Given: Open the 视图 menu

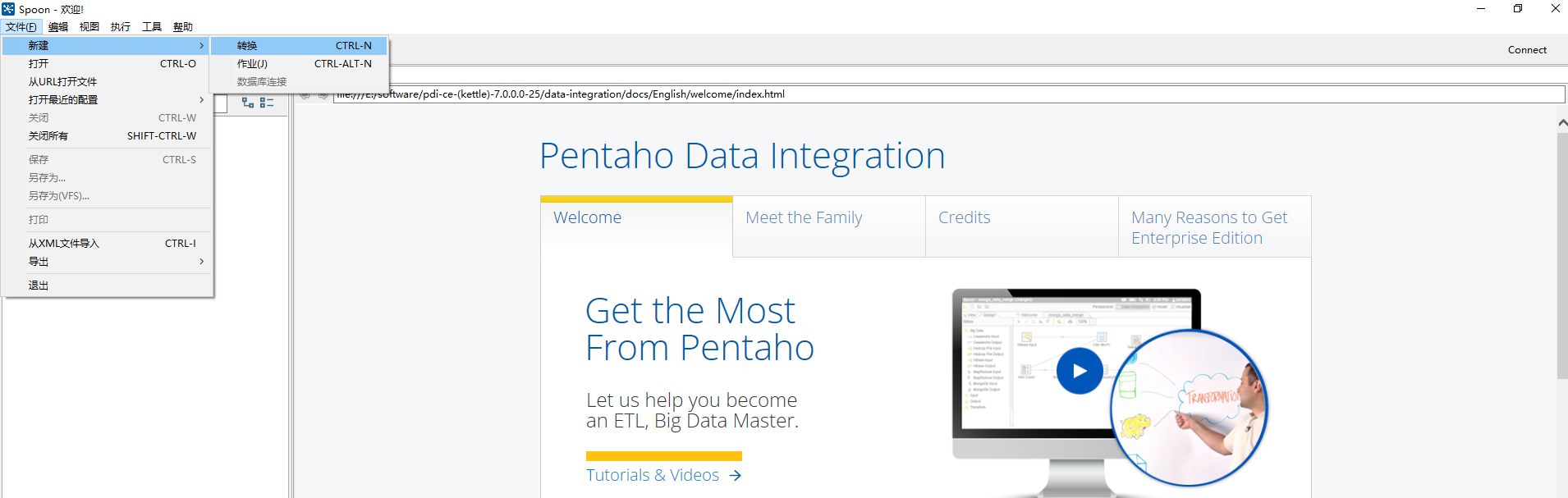Looking at the screenshot, I should click(x=89, y=27).
